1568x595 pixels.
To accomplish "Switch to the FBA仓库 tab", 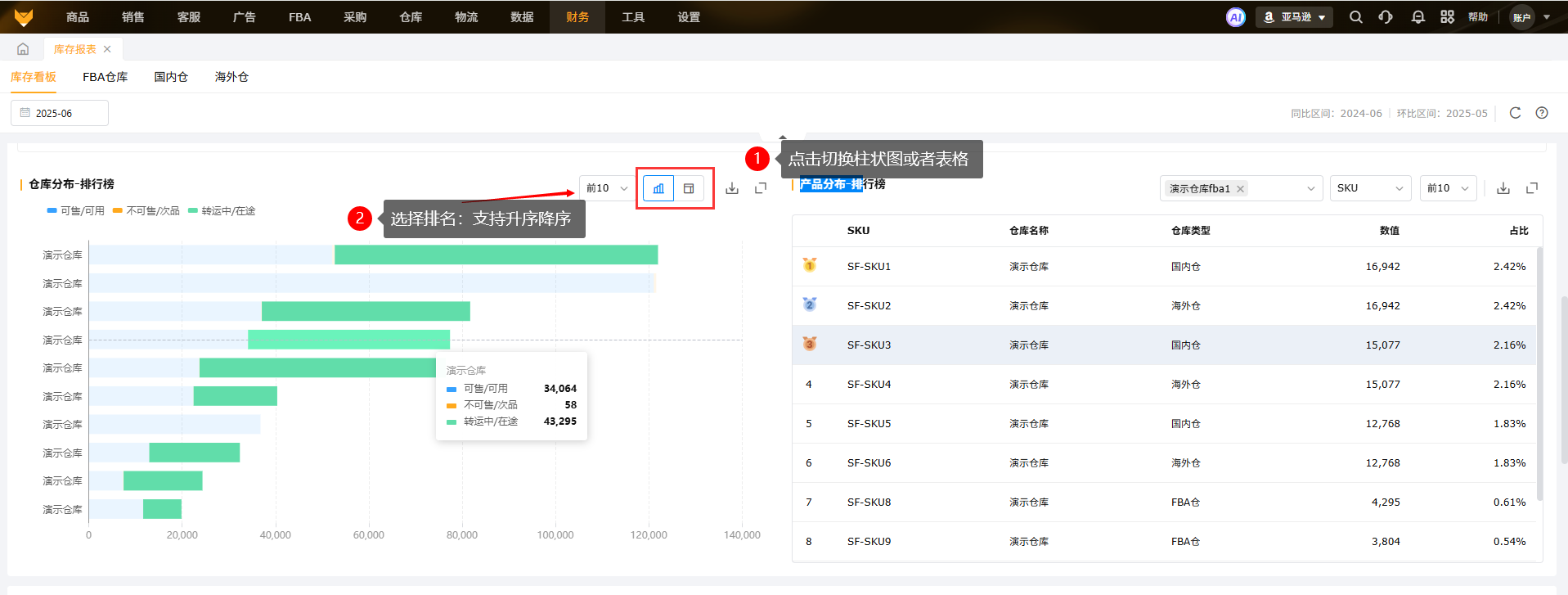I will coord(106,77).
